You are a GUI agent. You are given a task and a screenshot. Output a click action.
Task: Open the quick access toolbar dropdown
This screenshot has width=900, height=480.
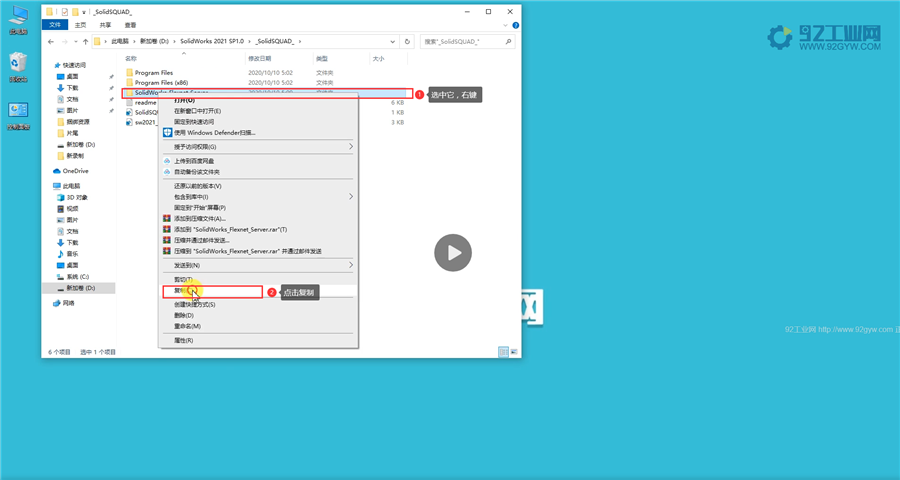coord(84,12)
